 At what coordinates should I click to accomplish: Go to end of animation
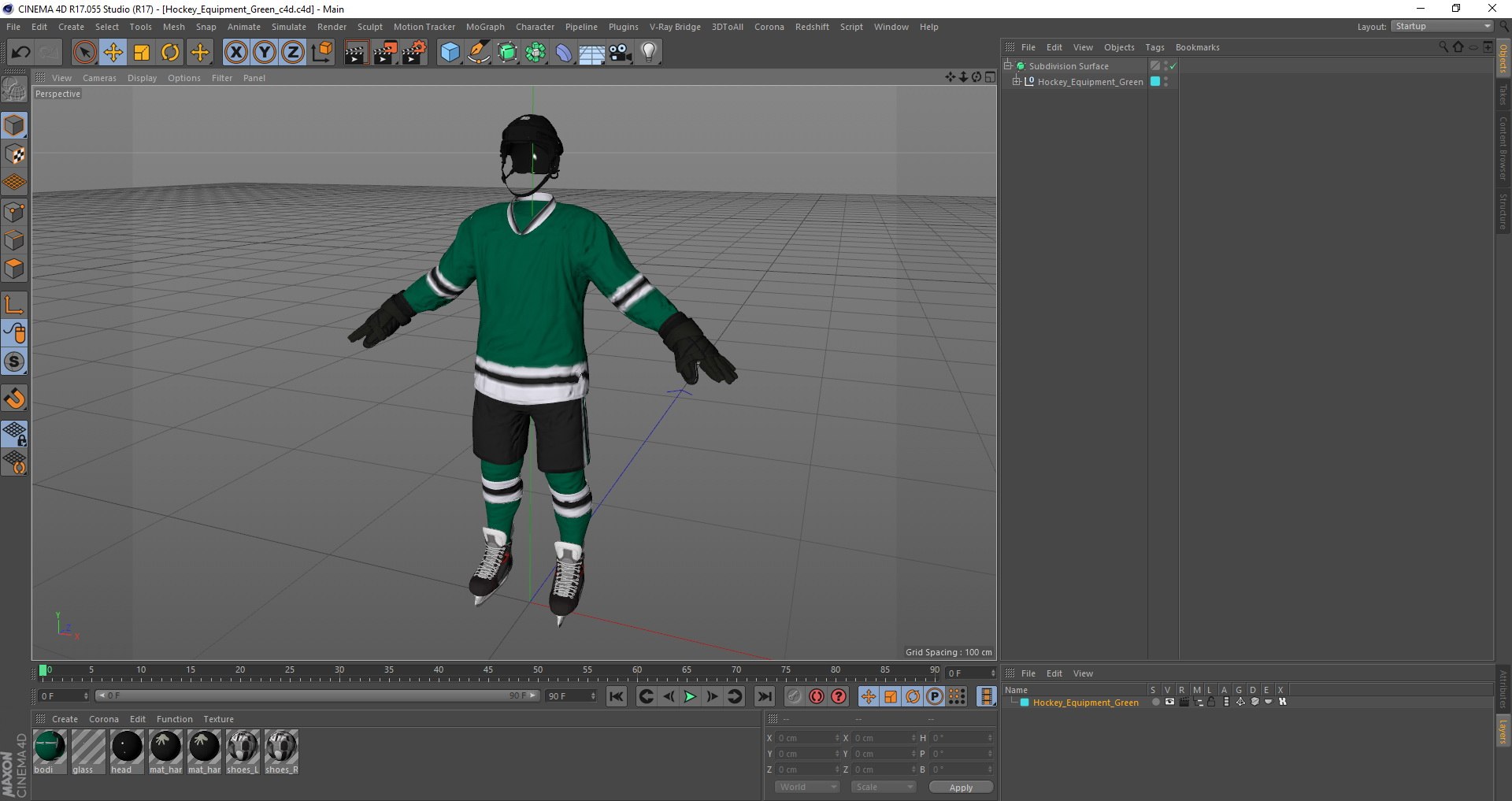pyautogui.click(x=764, y=696)
